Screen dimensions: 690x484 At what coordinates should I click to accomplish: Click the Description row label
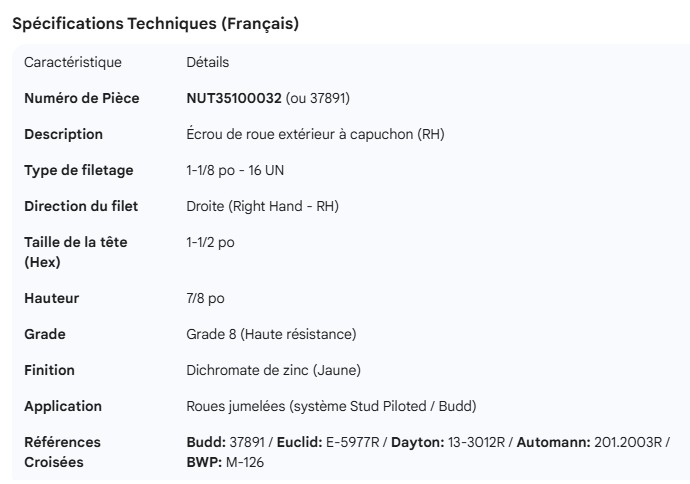(63, 134)
